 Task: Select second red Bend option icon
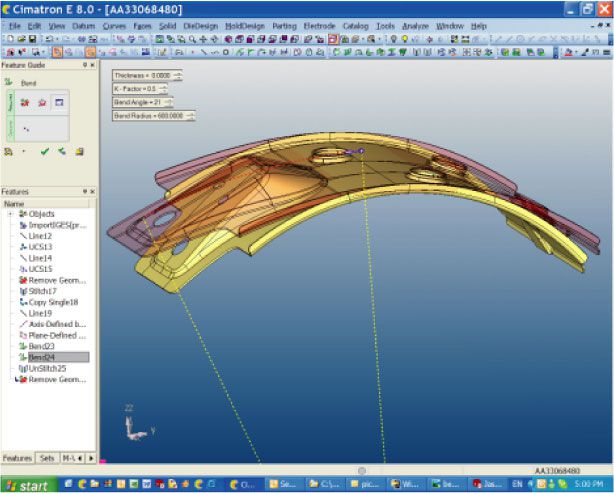coord(42,103)
